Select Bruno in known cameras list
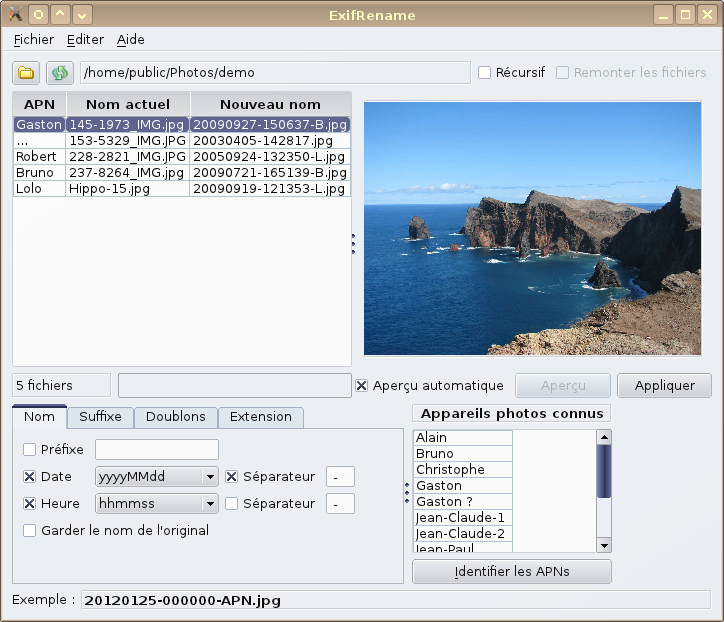 pos(463,453)
